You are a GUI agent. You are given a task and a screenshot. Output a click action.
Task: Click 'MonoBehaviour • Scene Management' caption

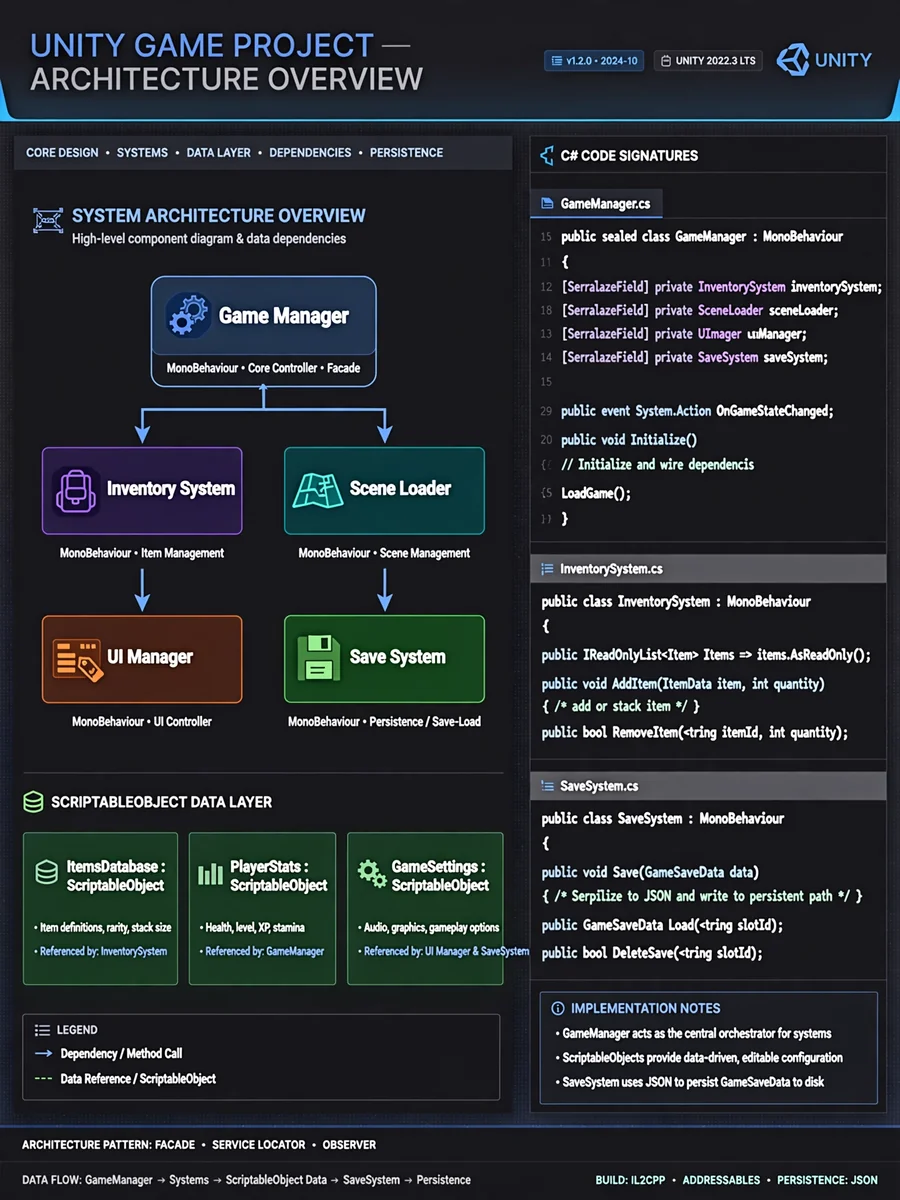pos(384,552)
